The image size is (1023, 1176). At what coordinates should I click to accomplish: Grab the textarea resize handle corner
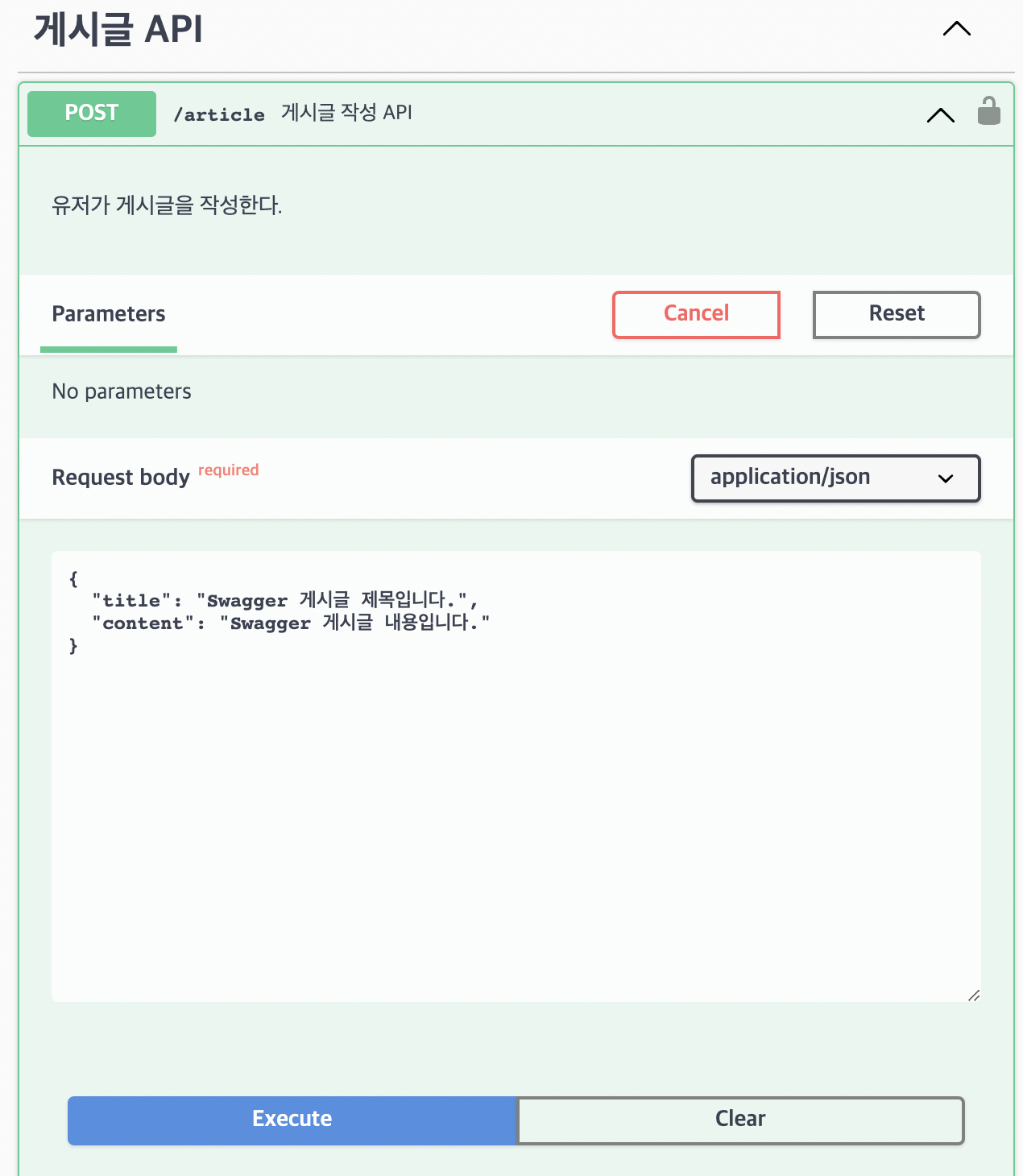point(974,996)
